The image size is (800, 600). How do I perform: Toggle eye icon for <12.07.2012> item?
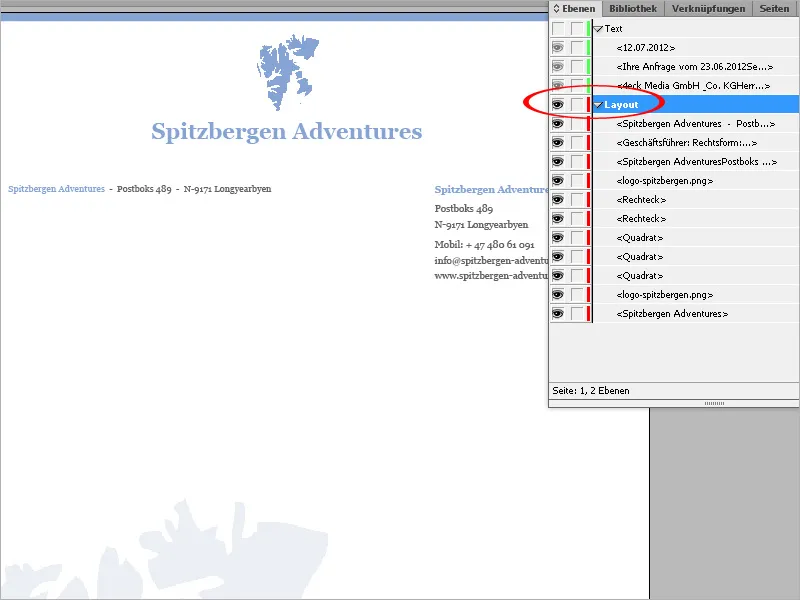click(558, 47)
